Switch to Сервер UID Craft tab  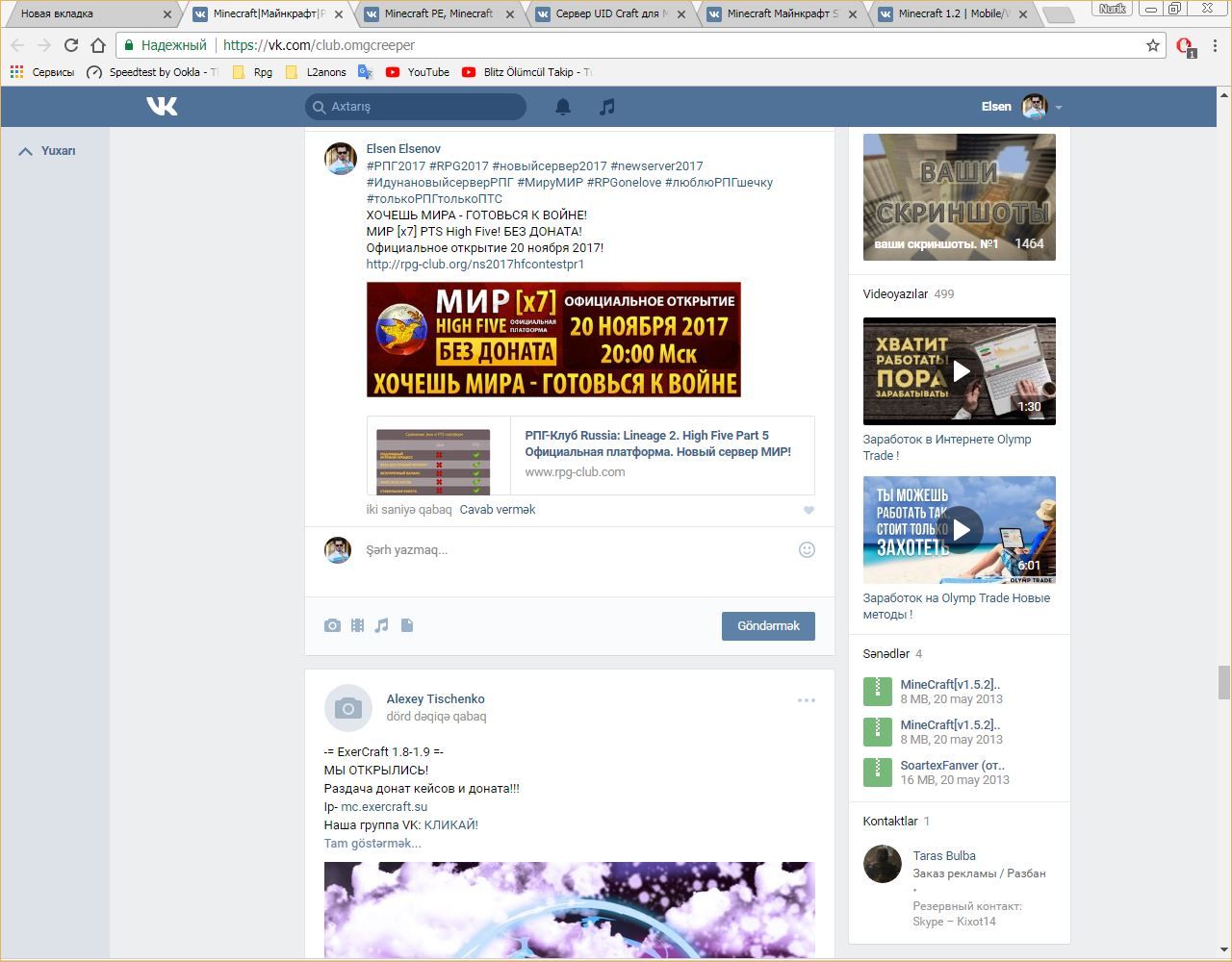611,14
